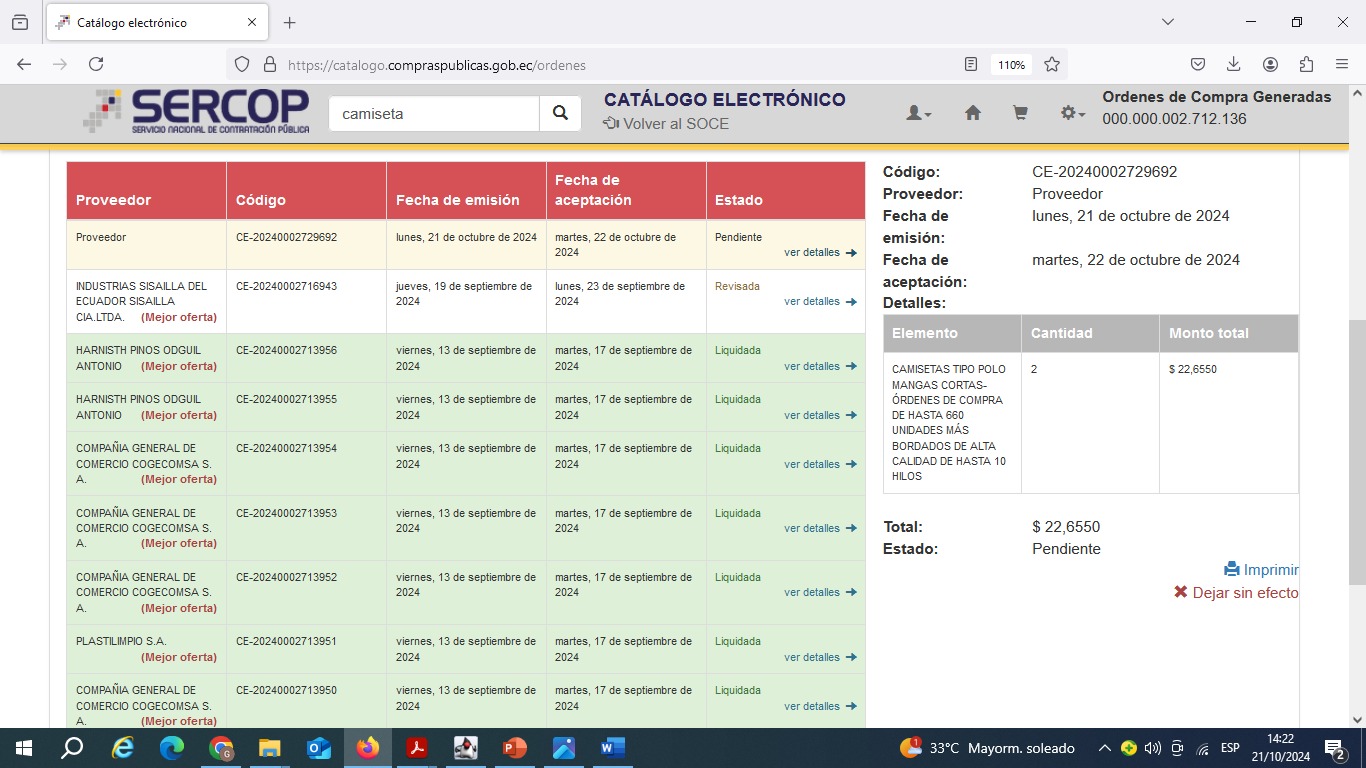Open Firefox downloads panel

[1234, 64]
